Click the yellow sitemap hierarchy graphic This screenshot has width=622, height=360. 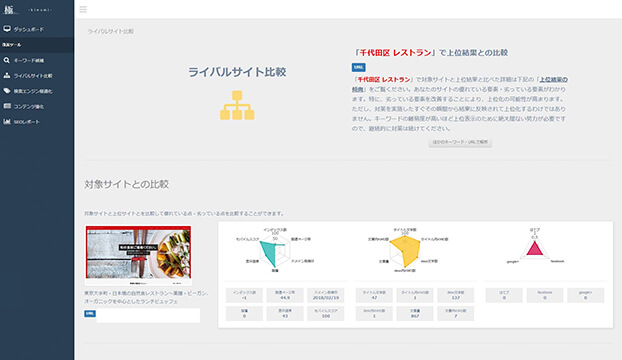(237, 105)
